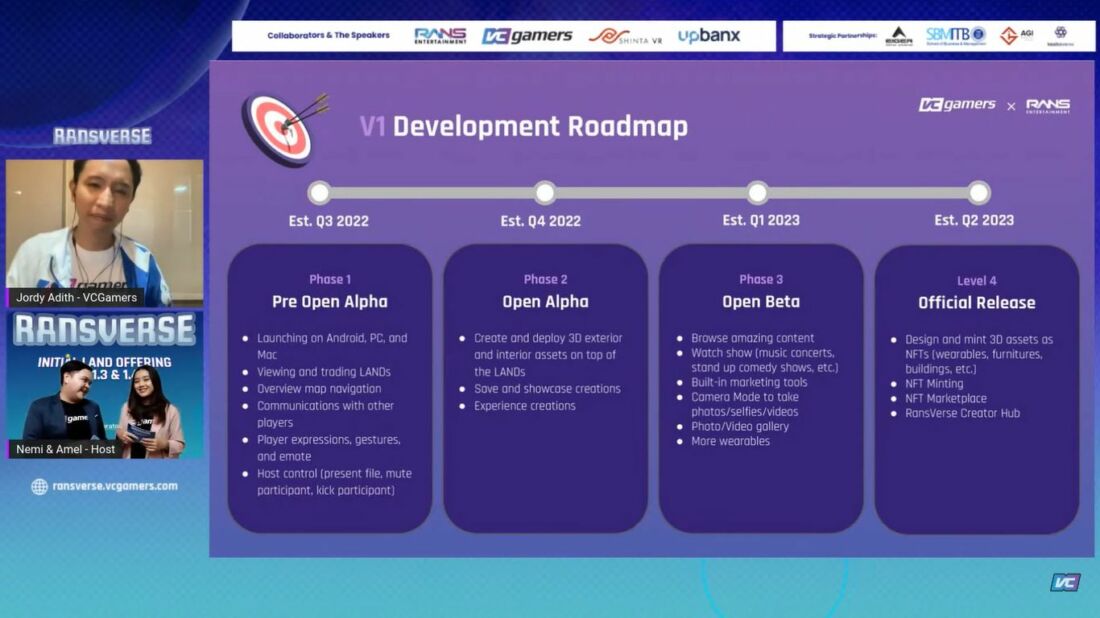Click the 'Open Beta' card heading
The width and height of the screenshot is (1100, 618).
pyautogui.click(x=760, y=302)
